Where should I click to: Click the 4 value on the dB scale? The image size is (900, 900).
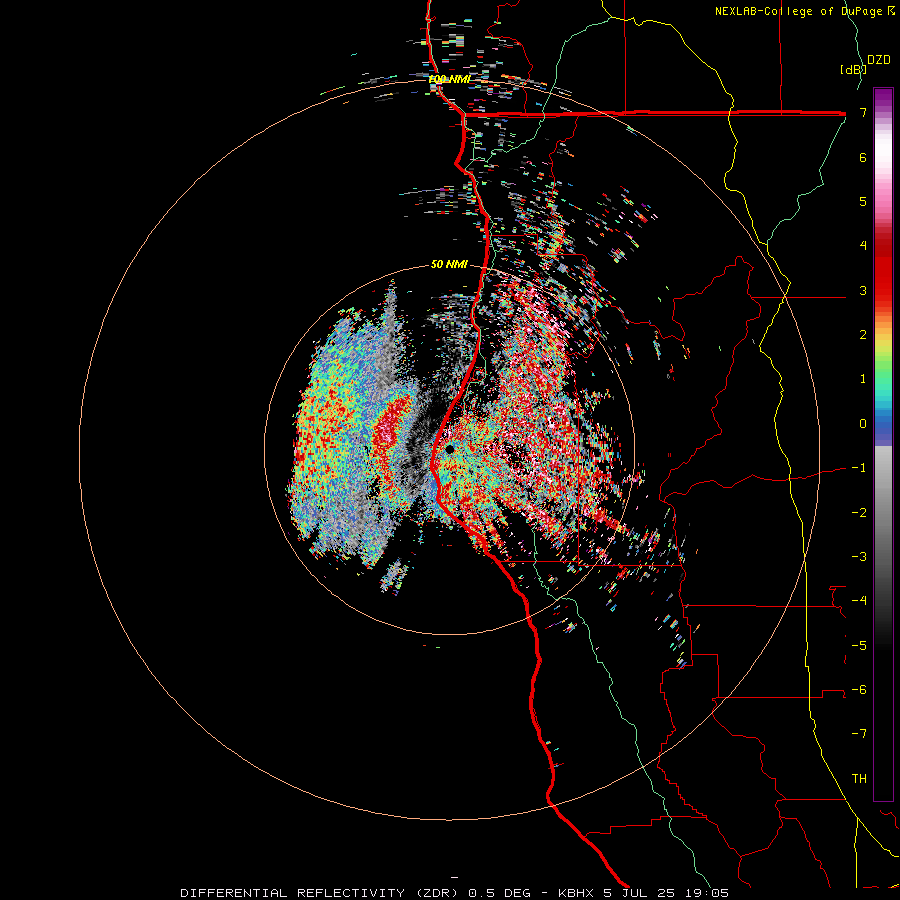tap(863, 246)
